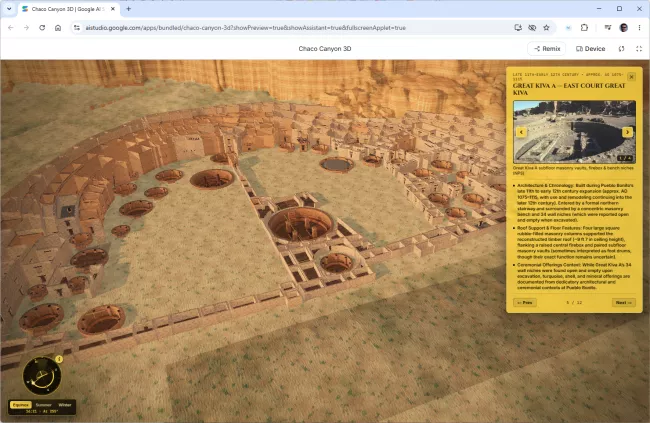Screen dimensions: 650x423
Task: Click the reload app icon beside Device
Action: (621, 49)
